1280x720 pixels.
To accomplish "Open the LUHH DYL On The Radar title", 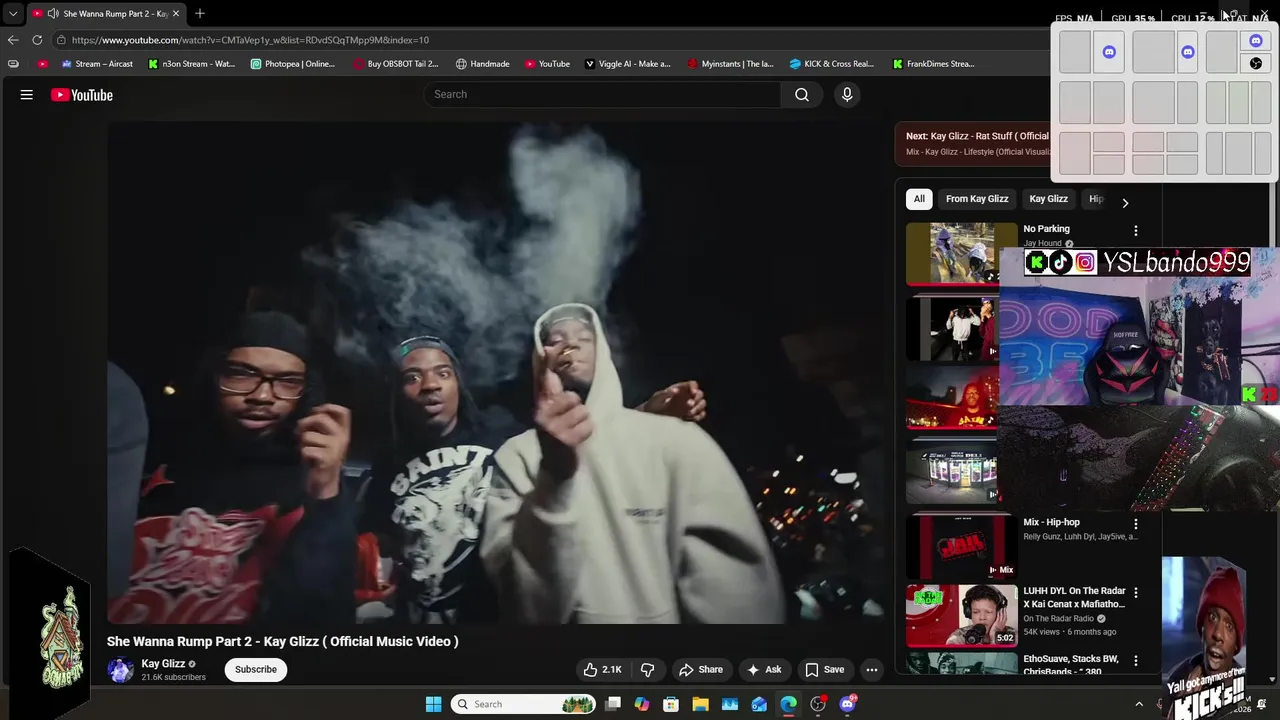I will point(1074,597).
